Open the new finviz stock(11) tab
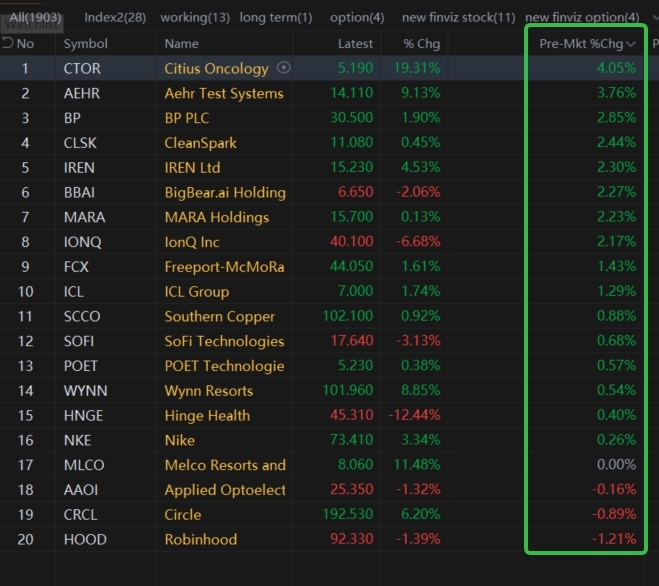Image resolution: width=659 pixels, height=586 pixels. click(x=459, y=17)
